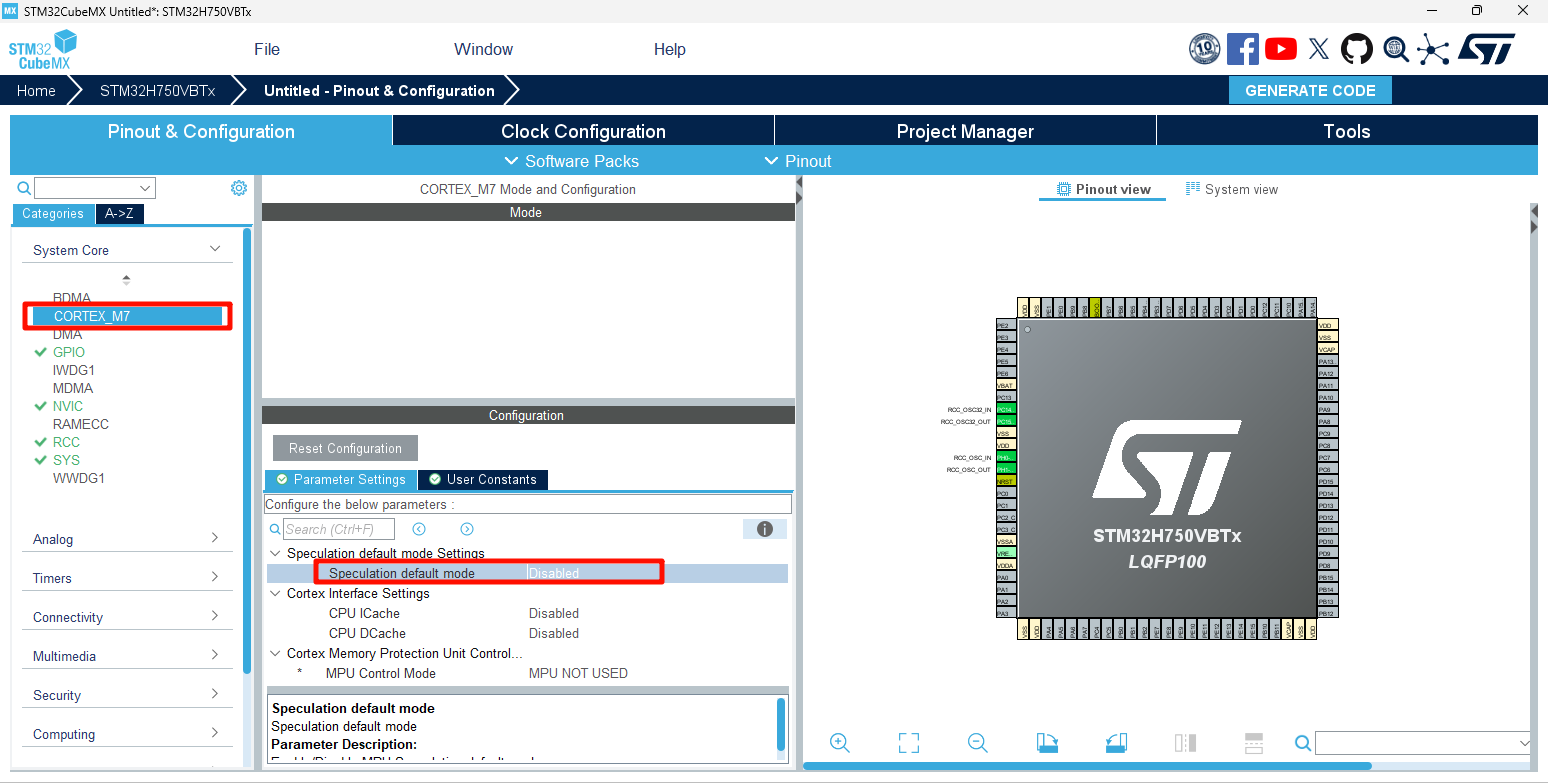Click the pin search magnifier icon

1303,743
